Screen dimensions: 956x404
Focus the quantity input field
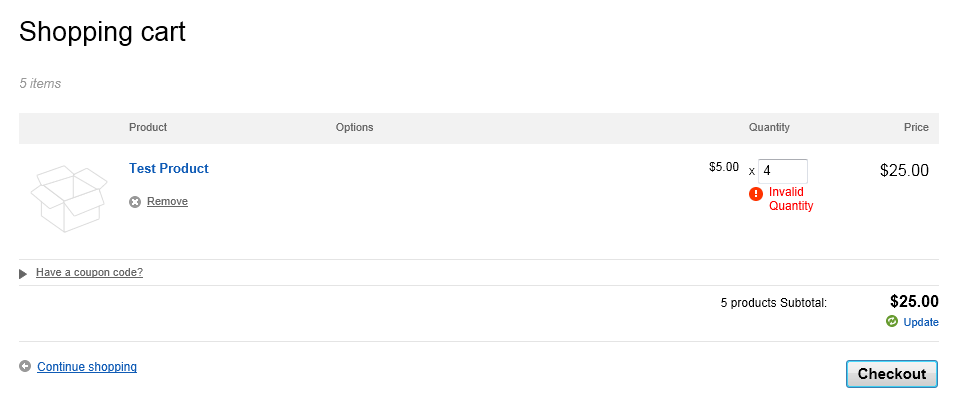pos(782,171)
